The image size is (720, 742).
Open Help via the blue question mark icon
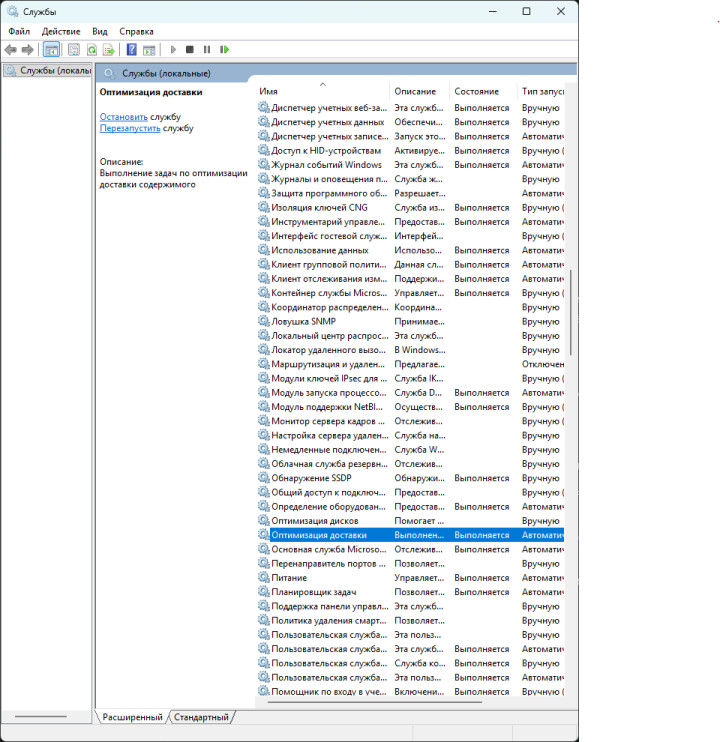131,49
